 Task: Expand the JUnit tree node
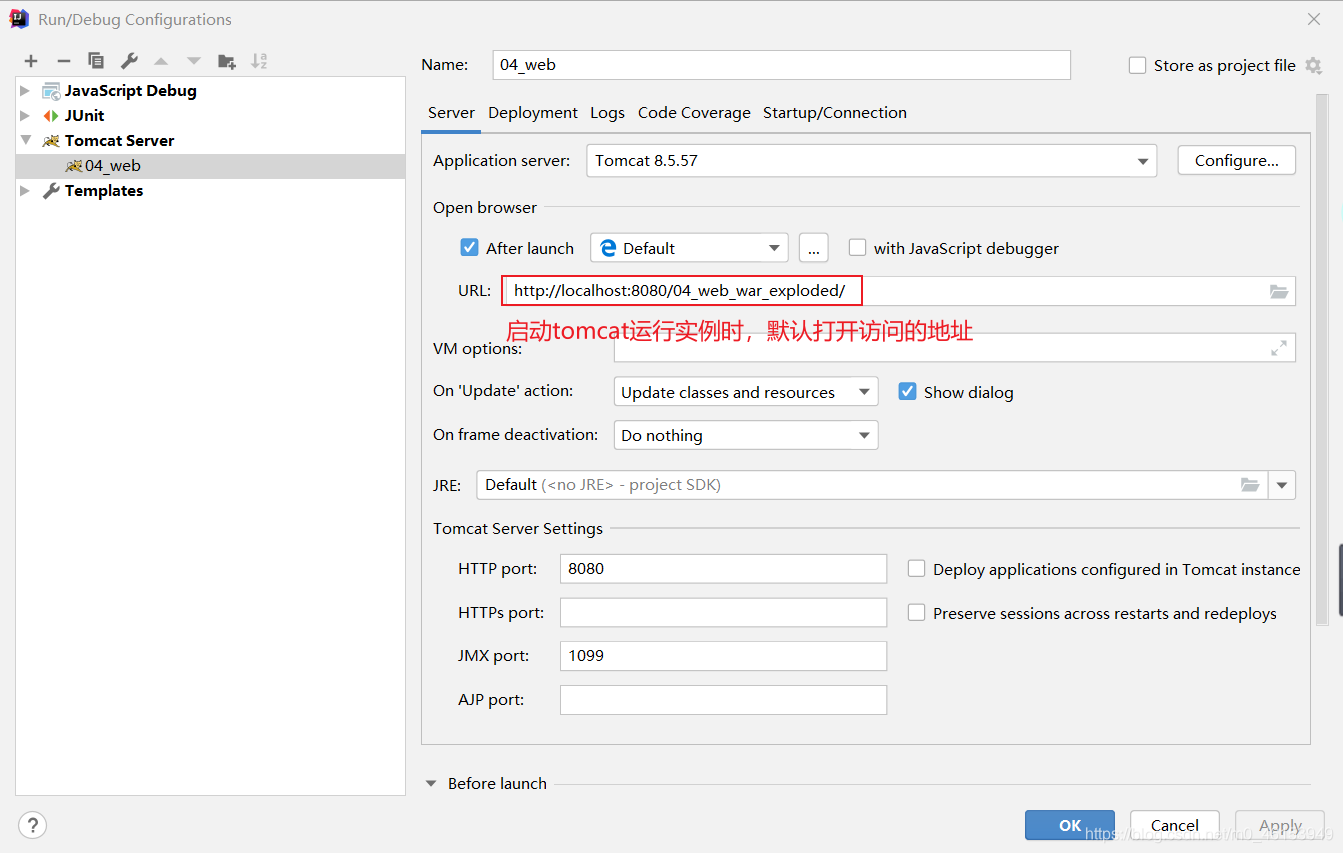pyautogui.click(x=26, y=115)
